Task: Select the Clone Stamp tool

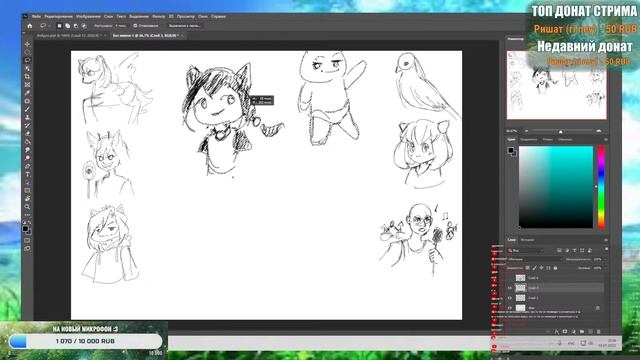Action: [x=27, y=118]
